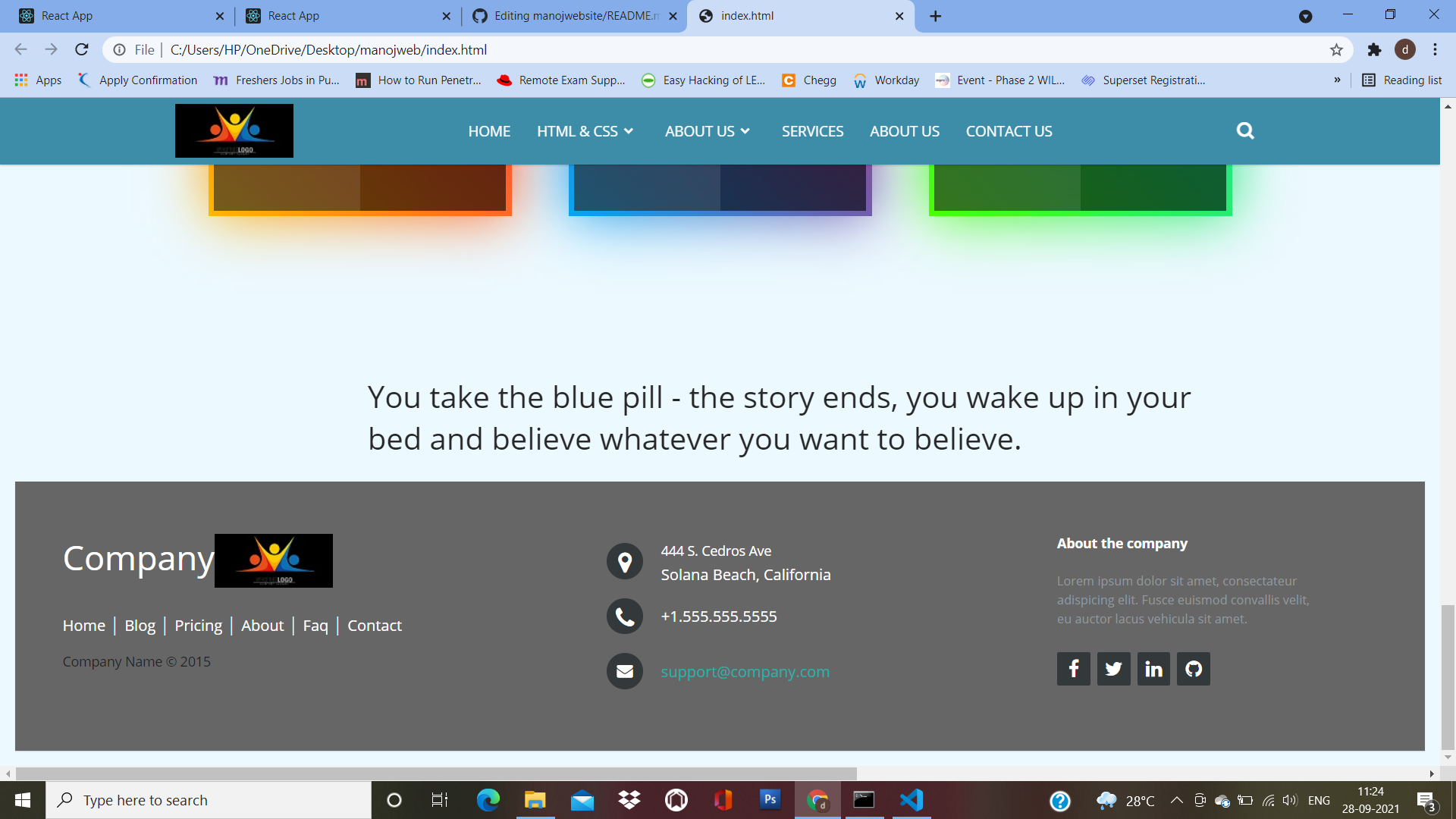Open Reading list in bookmarks bar
Screen dimensions: 1456x819
click(x=1402, y=80)
